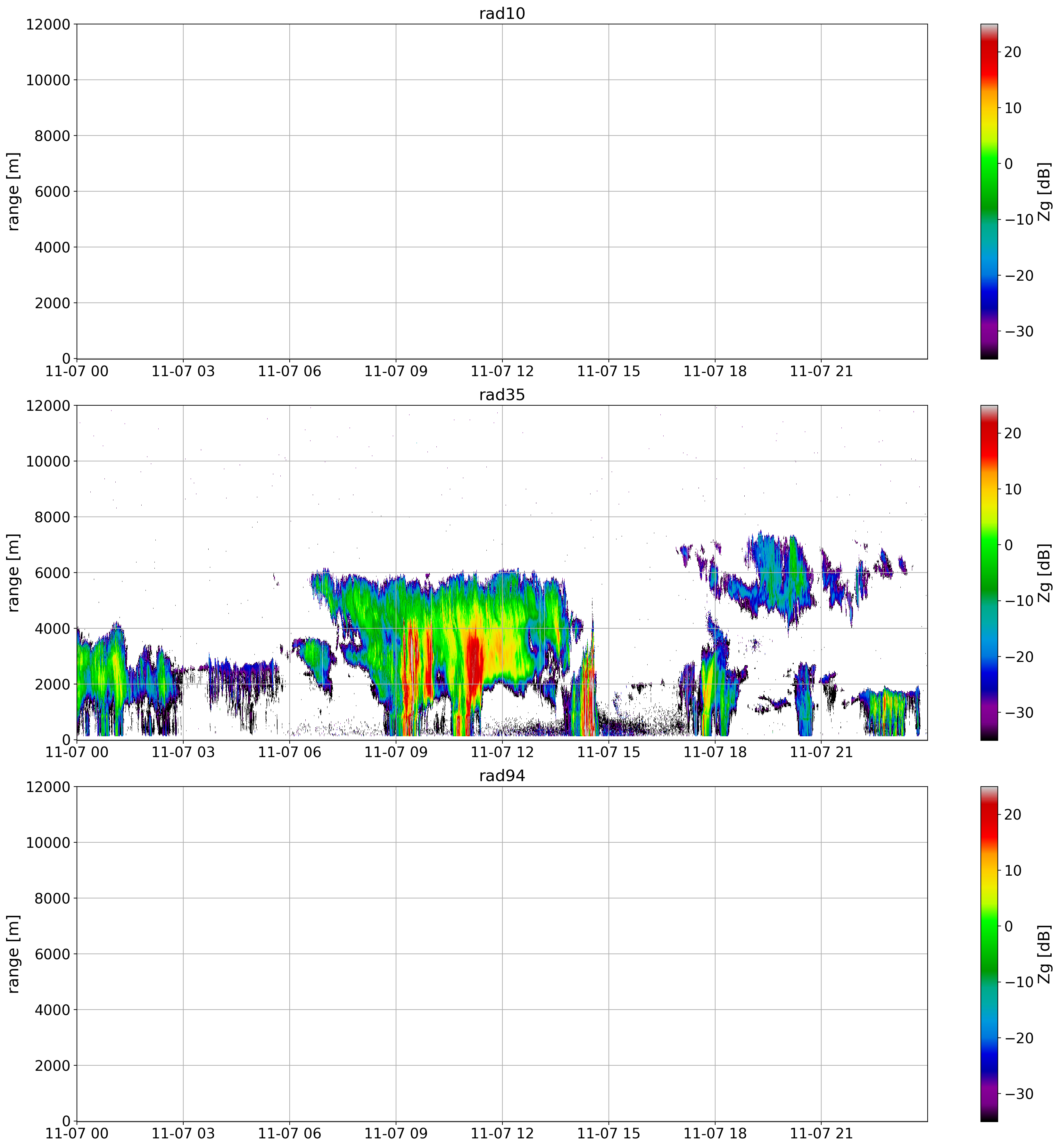Screen dimensions: 1059x1148
Task: Click the rad35 colorbar near 10 yellow
Action: 989,490
